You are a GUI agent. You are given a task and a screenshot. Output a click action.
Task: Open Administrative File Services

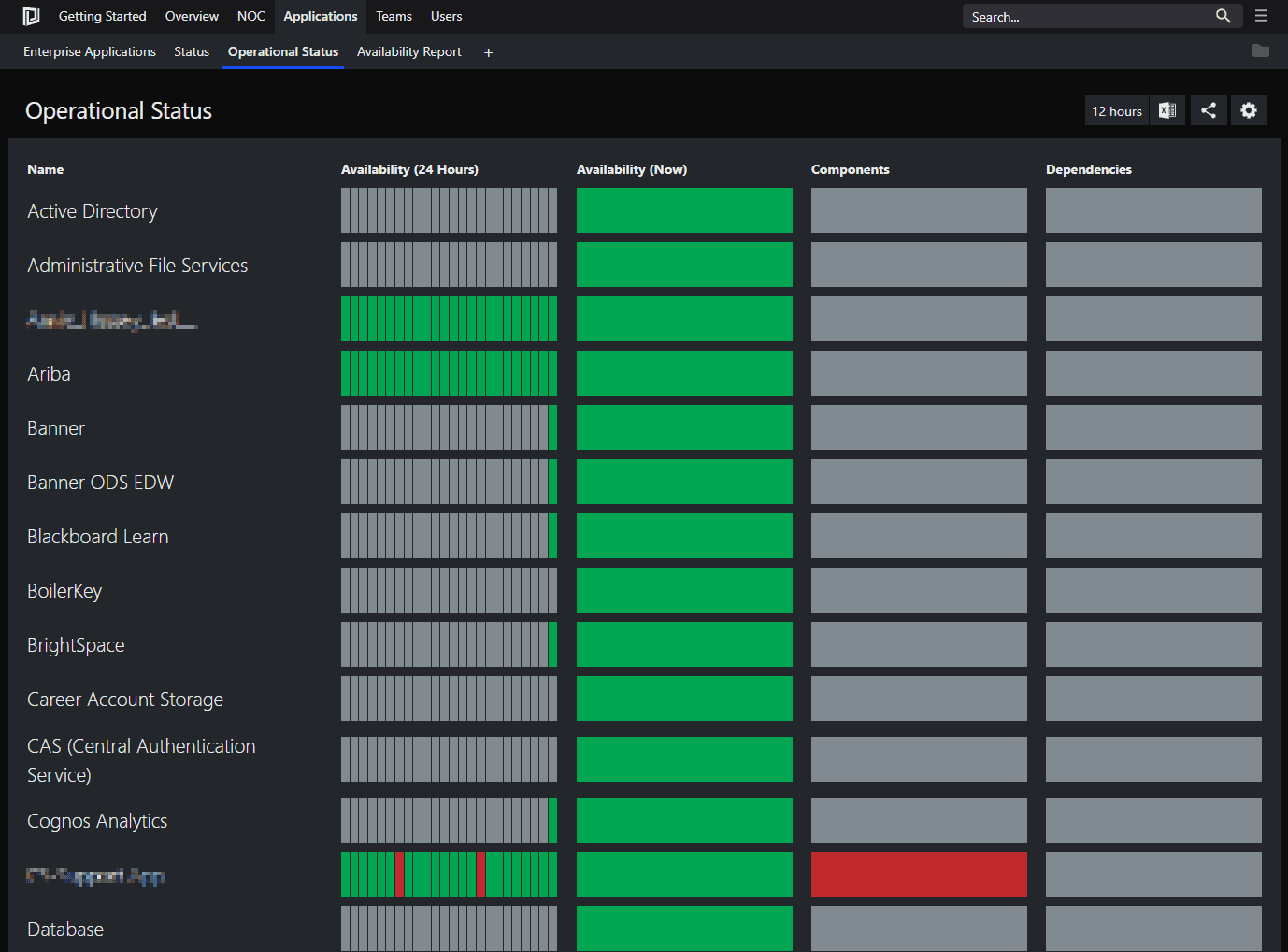[137, 266]
